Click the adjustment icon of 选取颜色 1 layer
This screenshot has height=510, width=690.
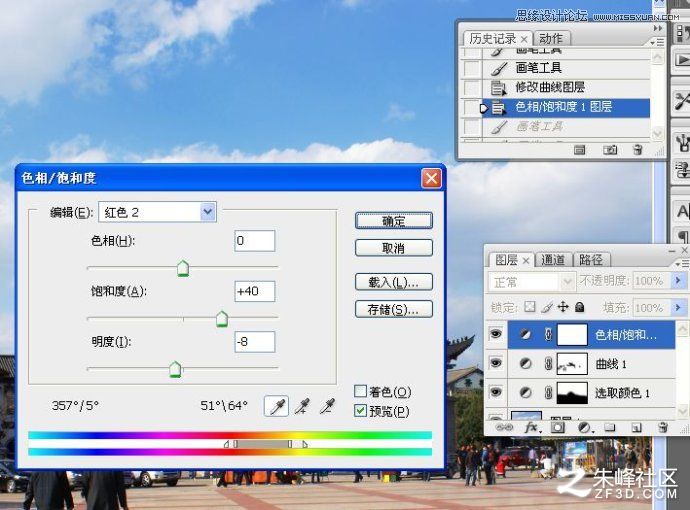[x=525, y=393]
